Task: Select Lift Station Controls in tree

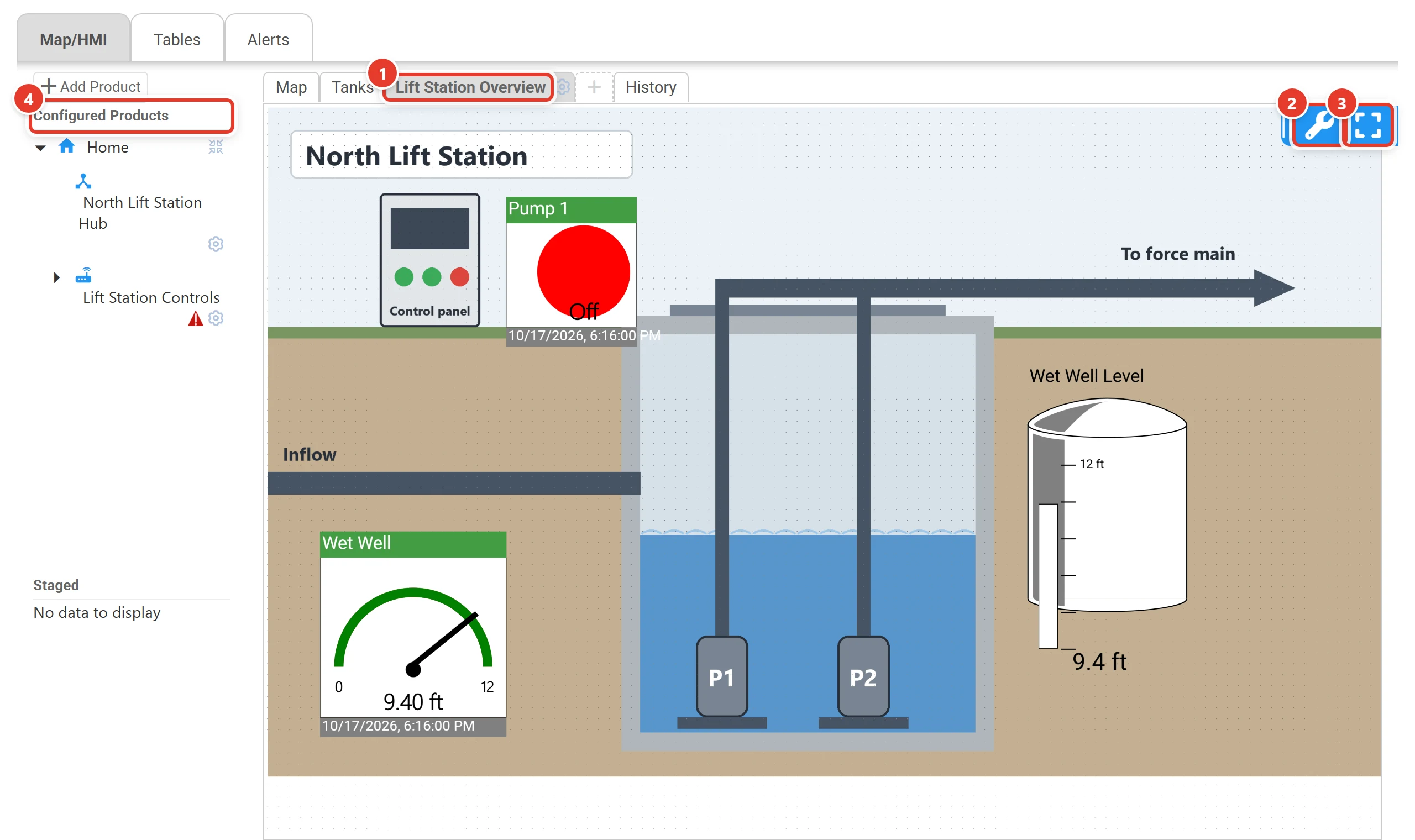Action: click(x=151, y=297)
